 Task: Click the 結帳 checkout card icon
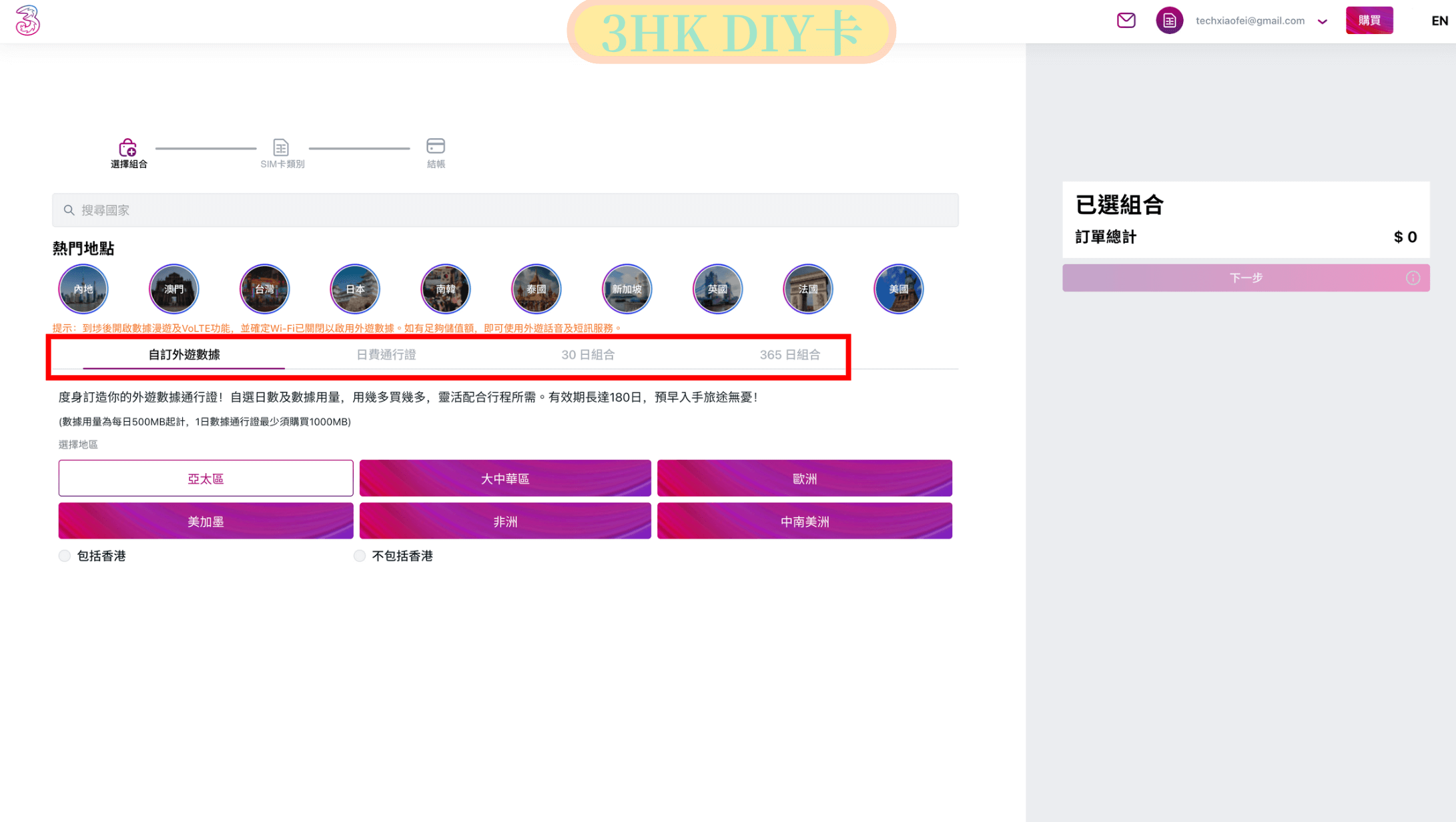436,146
